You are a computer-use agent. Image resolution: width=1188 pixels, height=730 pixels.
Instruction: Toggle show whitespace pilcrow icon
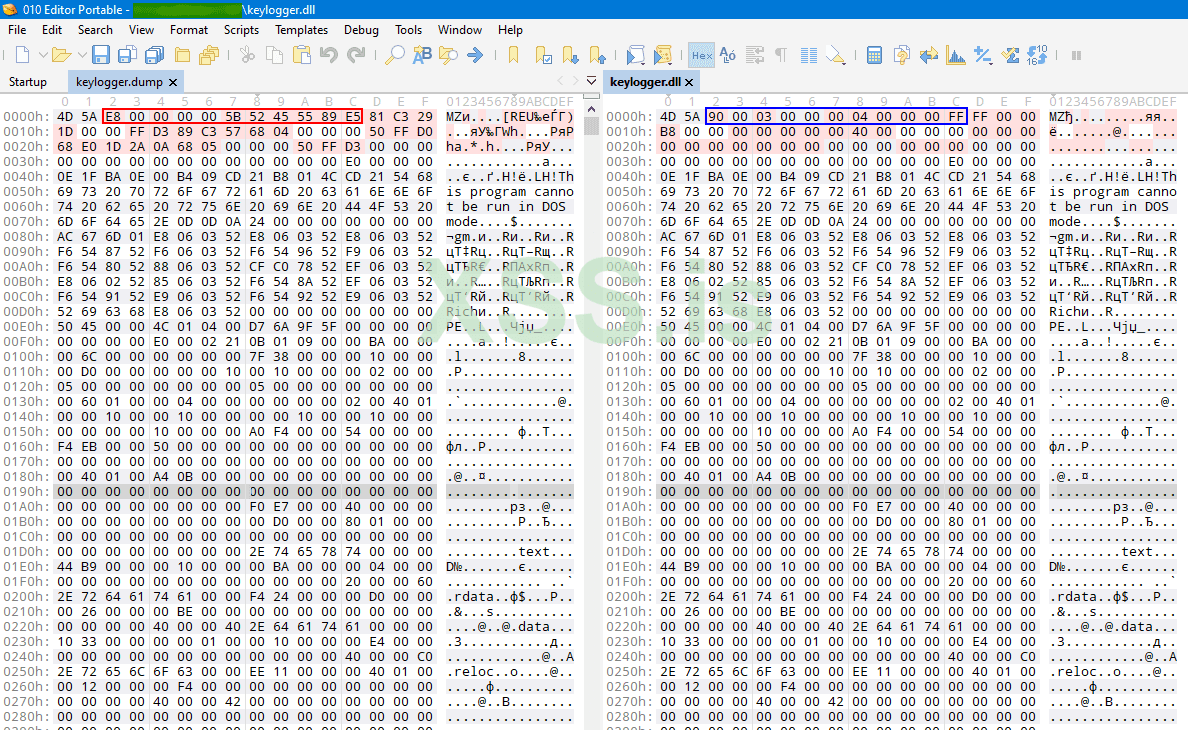pos(781,55)
